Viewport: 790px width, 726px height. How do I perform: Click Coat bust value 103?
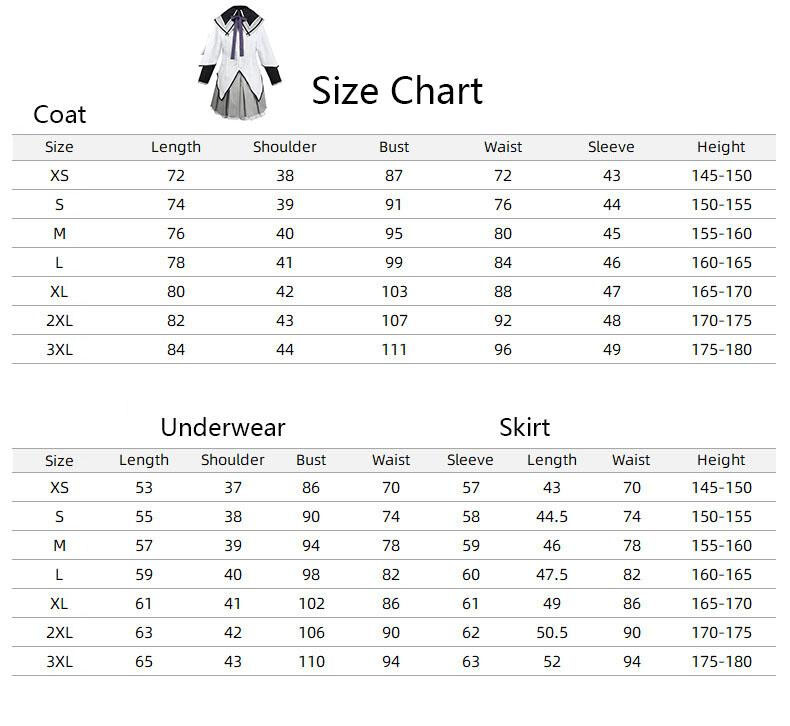tap(394, 292)
